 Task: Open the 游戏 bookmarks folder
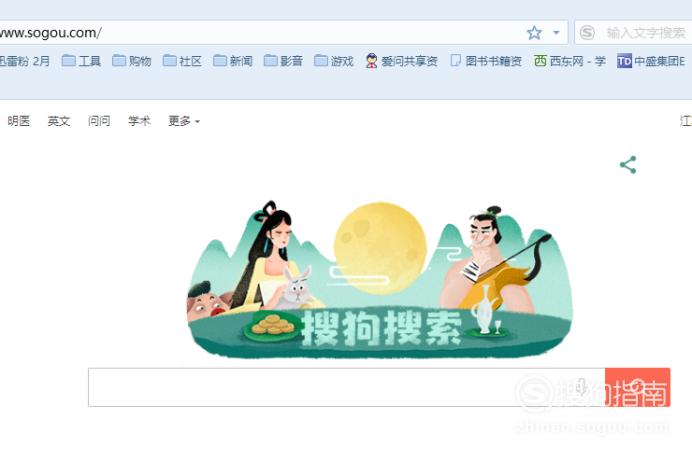coord(334,61)
